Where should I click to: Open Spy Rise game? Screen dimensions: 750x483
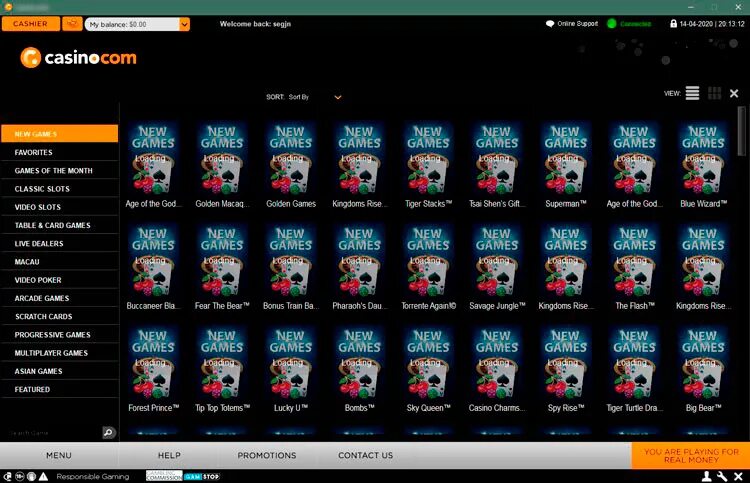point(566,363)
